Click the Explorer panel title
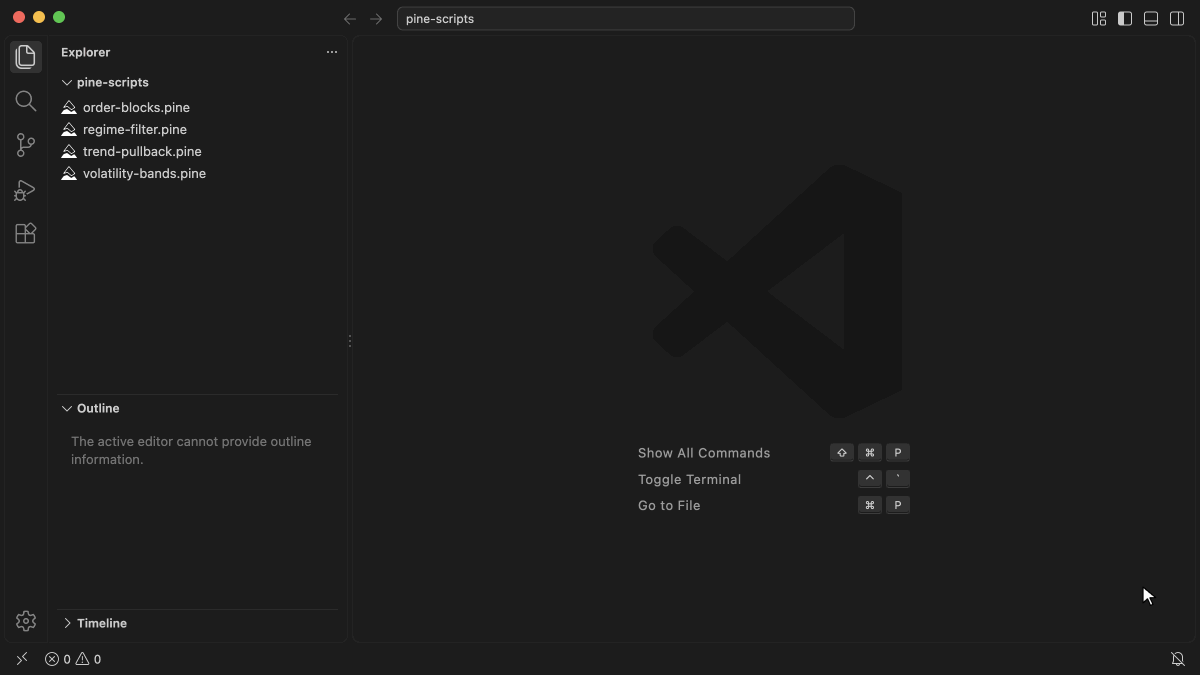 [86, 52]
